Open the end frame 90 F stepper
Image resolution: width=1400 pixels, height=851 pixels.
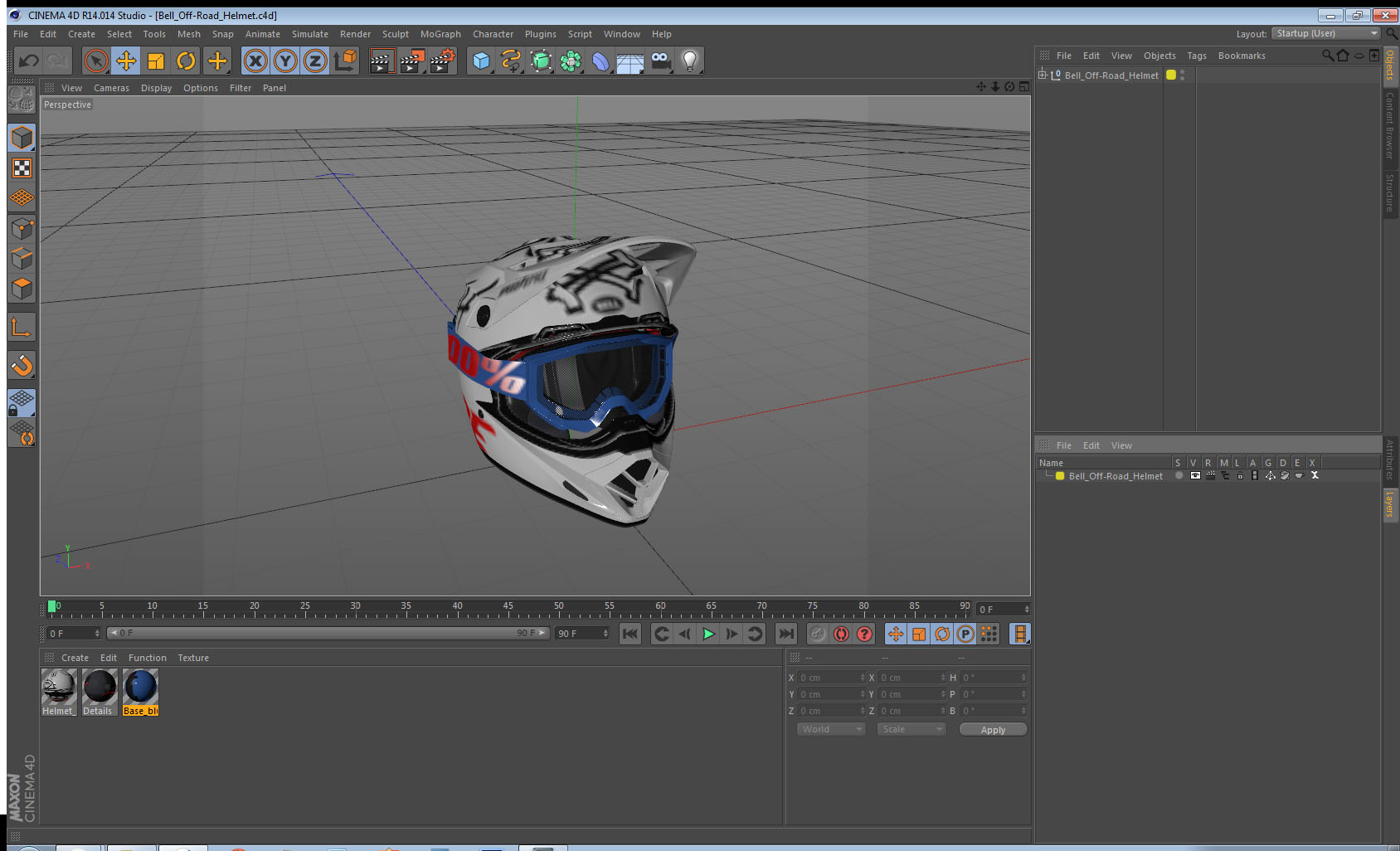pos(605,634)
